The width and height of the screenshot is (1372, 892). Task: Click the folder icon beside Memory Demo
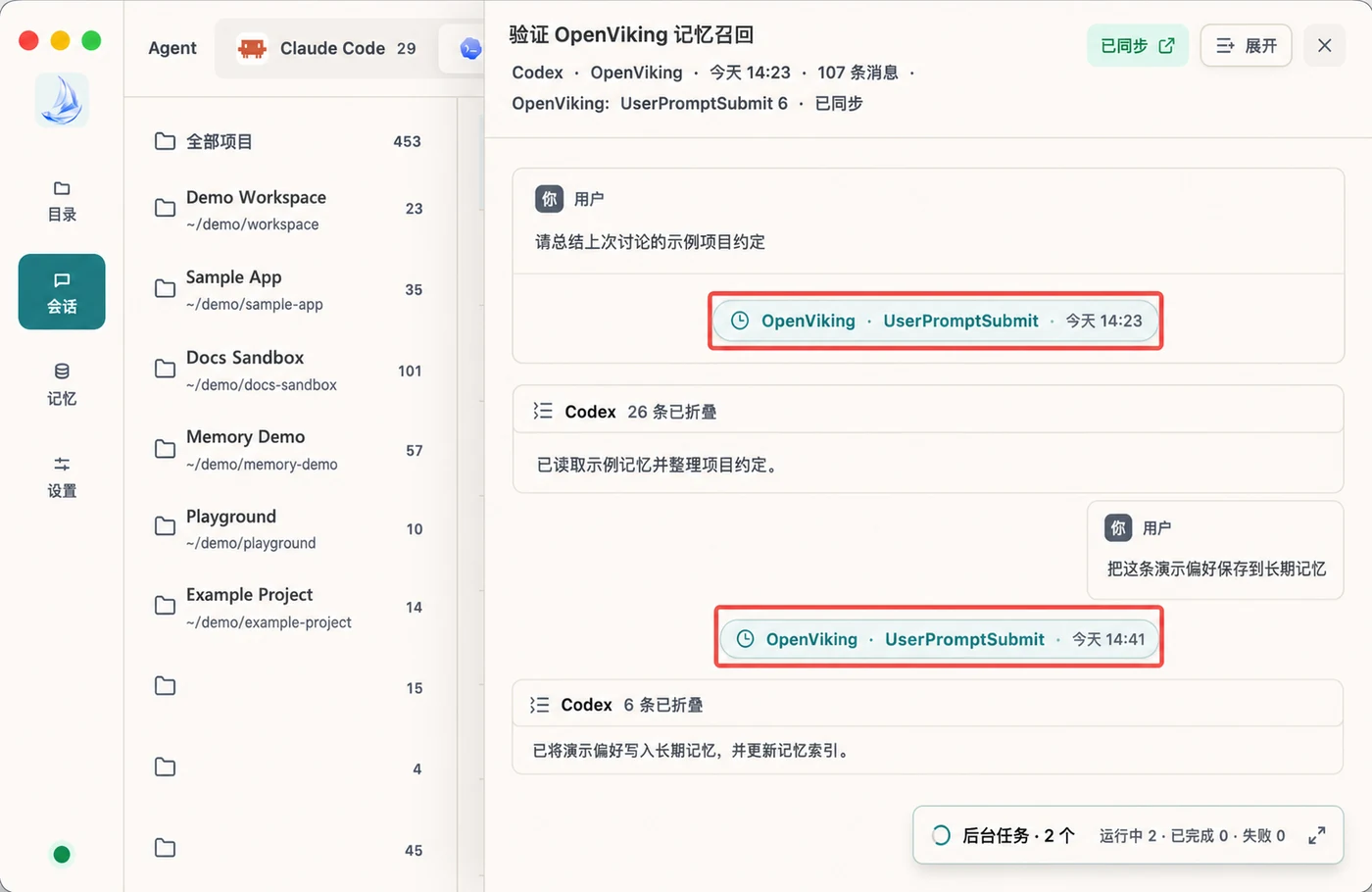(166, 448)
